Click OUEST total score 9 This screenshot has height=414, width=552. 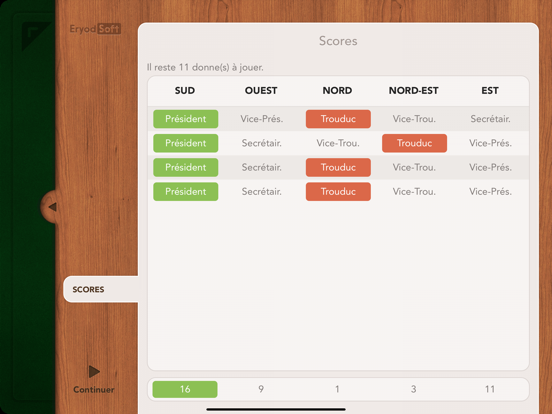(261, 389)
